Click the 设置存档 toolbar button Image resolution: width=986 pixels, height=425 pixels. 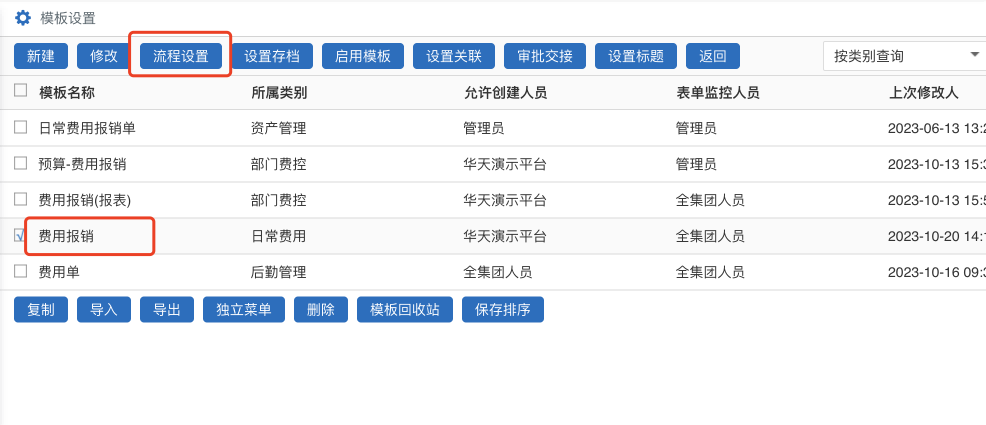click(x=272, y=56)
